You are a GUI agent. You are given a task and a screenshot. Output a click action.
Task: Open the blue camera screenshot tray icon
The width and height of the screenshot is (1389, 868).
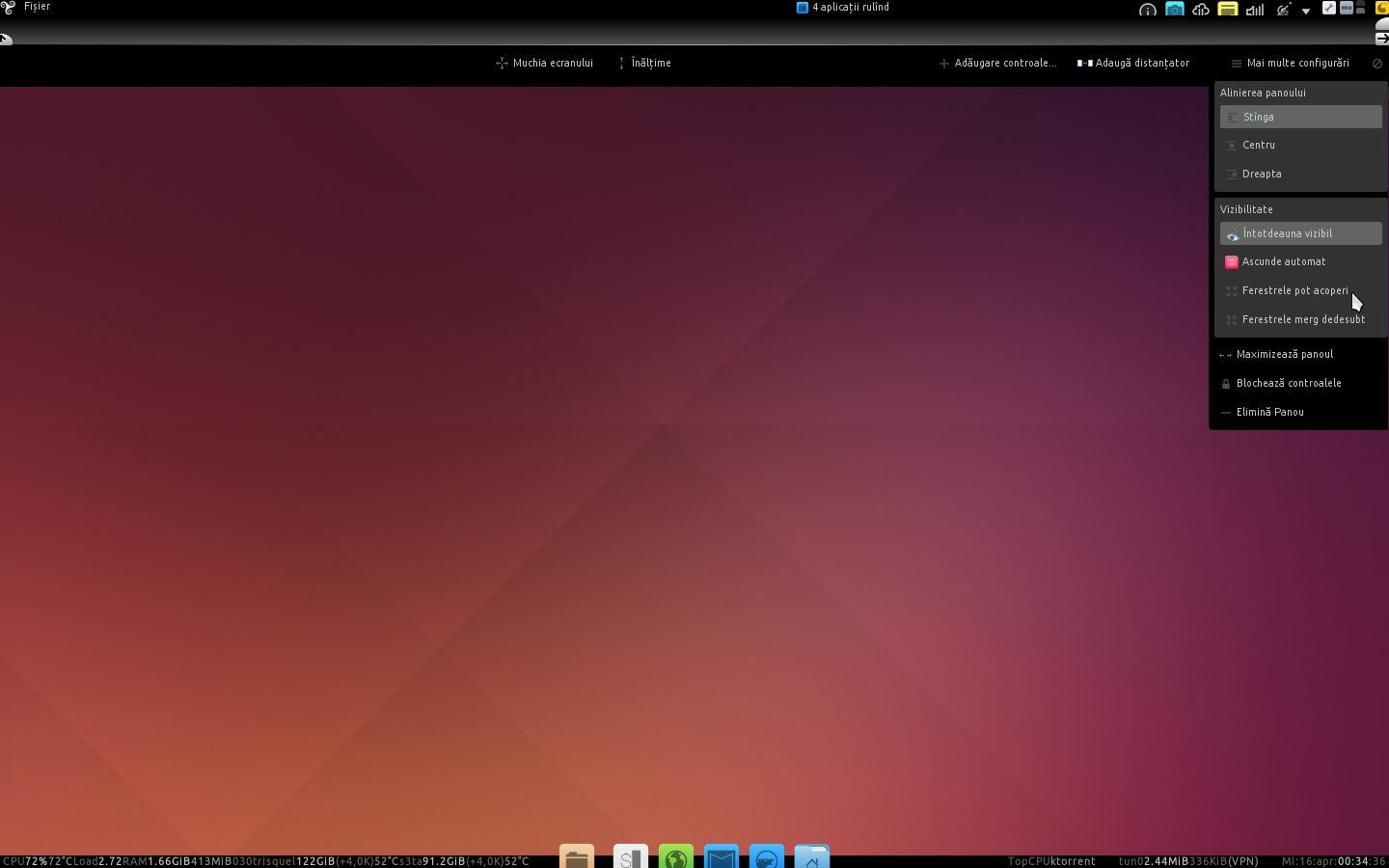tap(1174, 10)
